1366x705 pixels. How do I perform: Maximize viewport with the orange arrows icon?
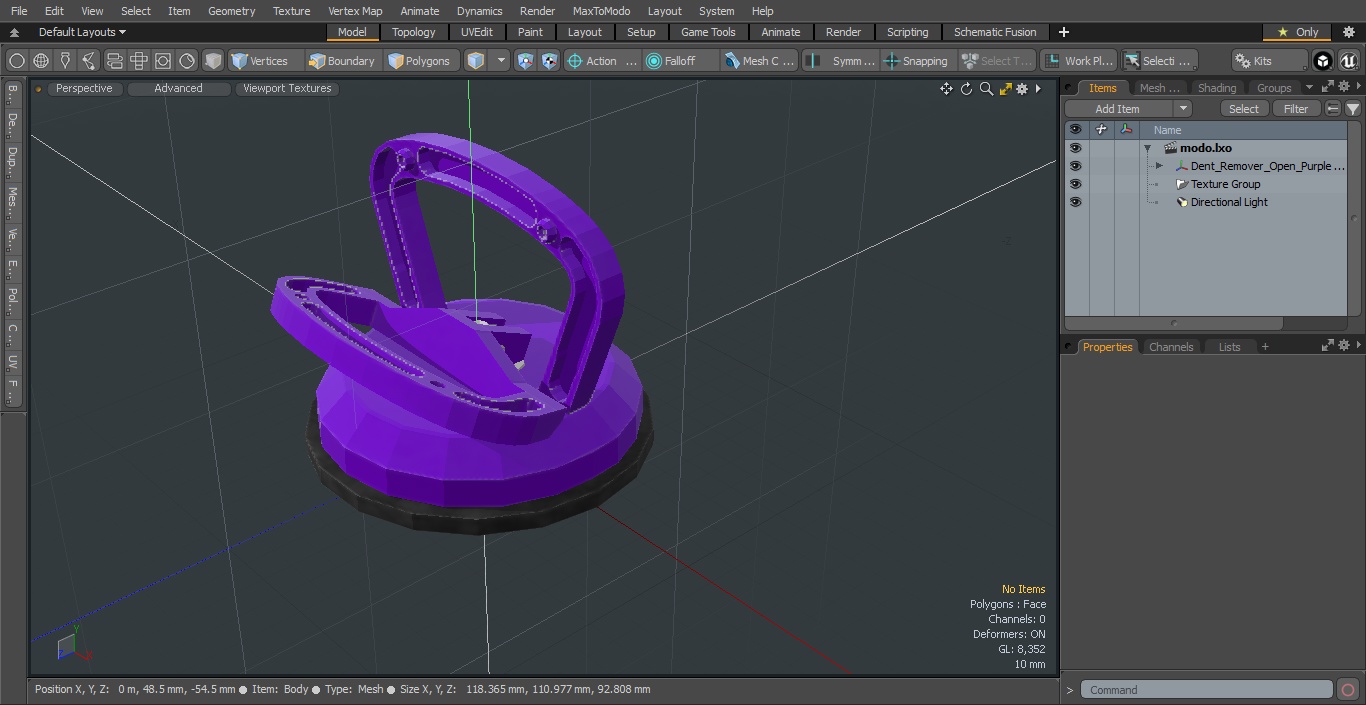(x=1005, y=89)
